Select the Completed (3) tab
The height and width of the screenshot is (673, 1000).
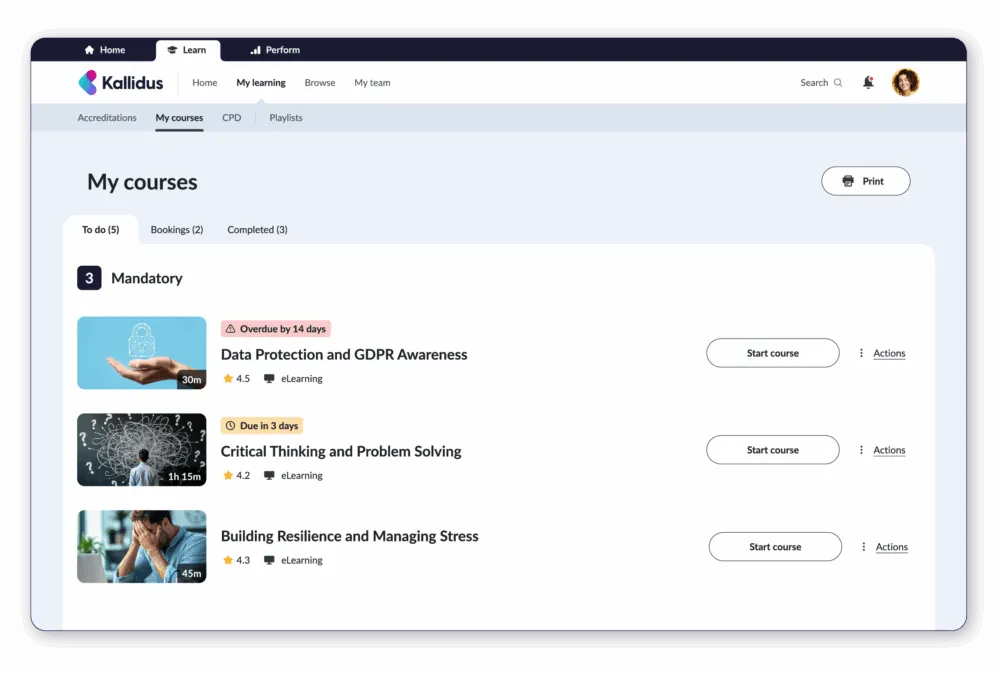click(257, 230)
